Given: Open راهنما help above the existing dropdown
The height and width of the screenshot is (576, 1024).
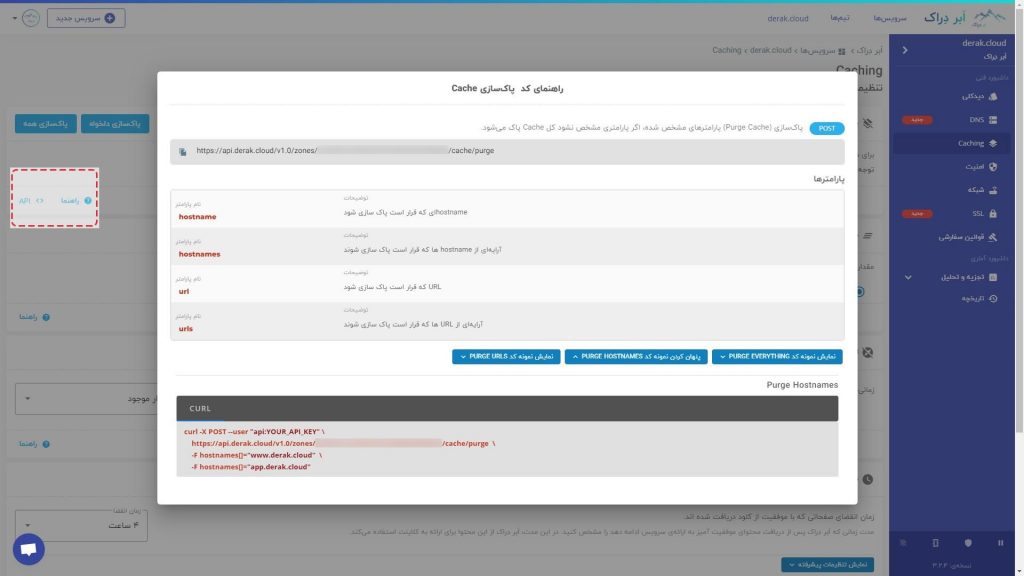Looking at the screenshot, I should pos(35,317).
